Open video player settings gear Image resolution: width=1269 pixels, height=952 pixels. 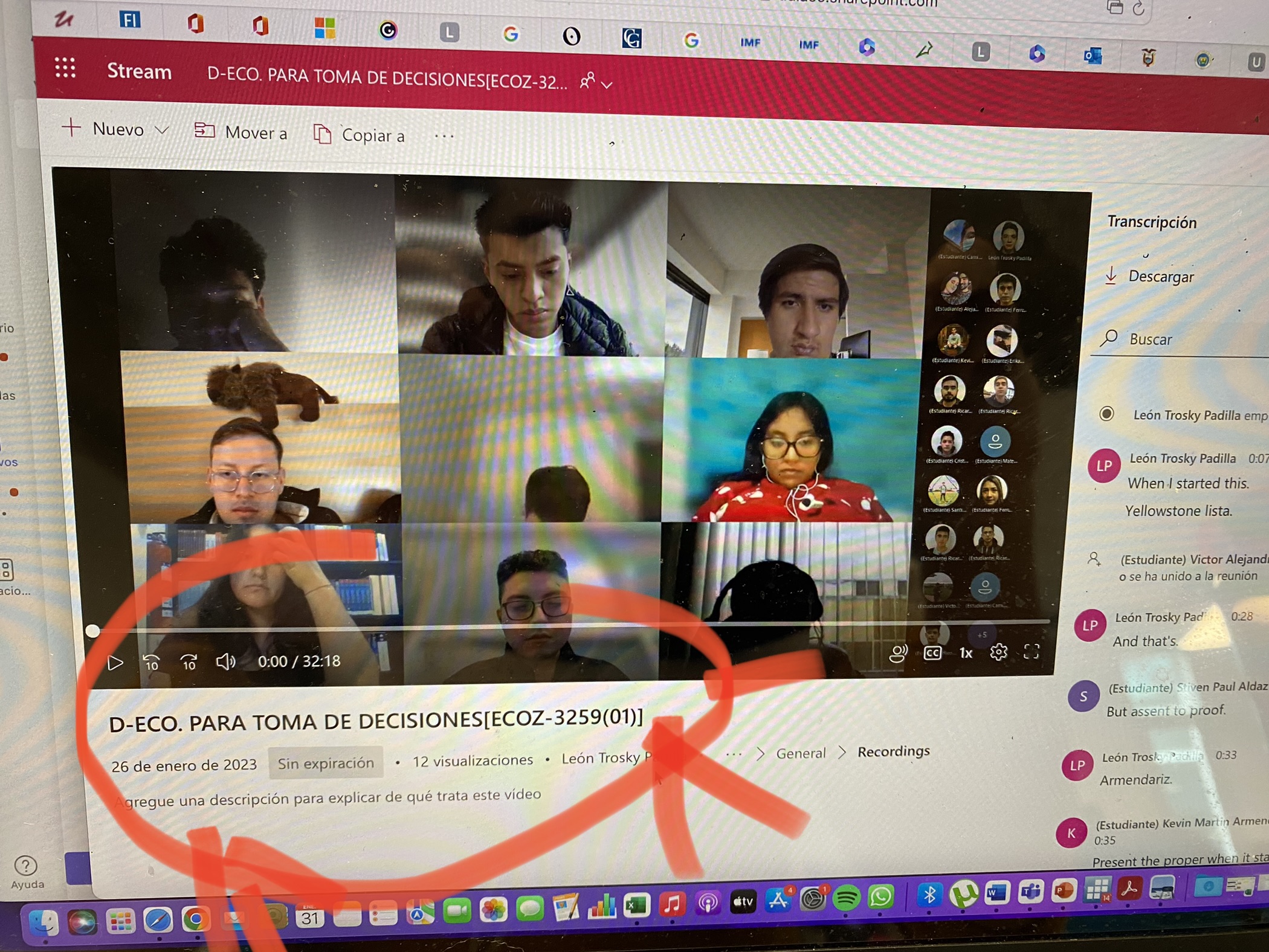pos(998,652)
